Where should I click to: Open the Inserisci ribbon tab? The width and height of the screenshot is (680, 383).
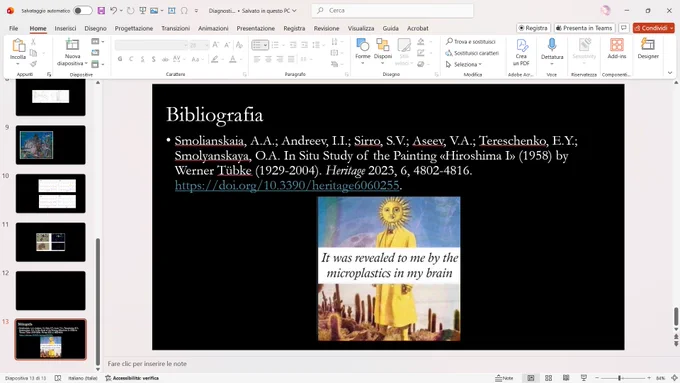(x=65, y=28)
